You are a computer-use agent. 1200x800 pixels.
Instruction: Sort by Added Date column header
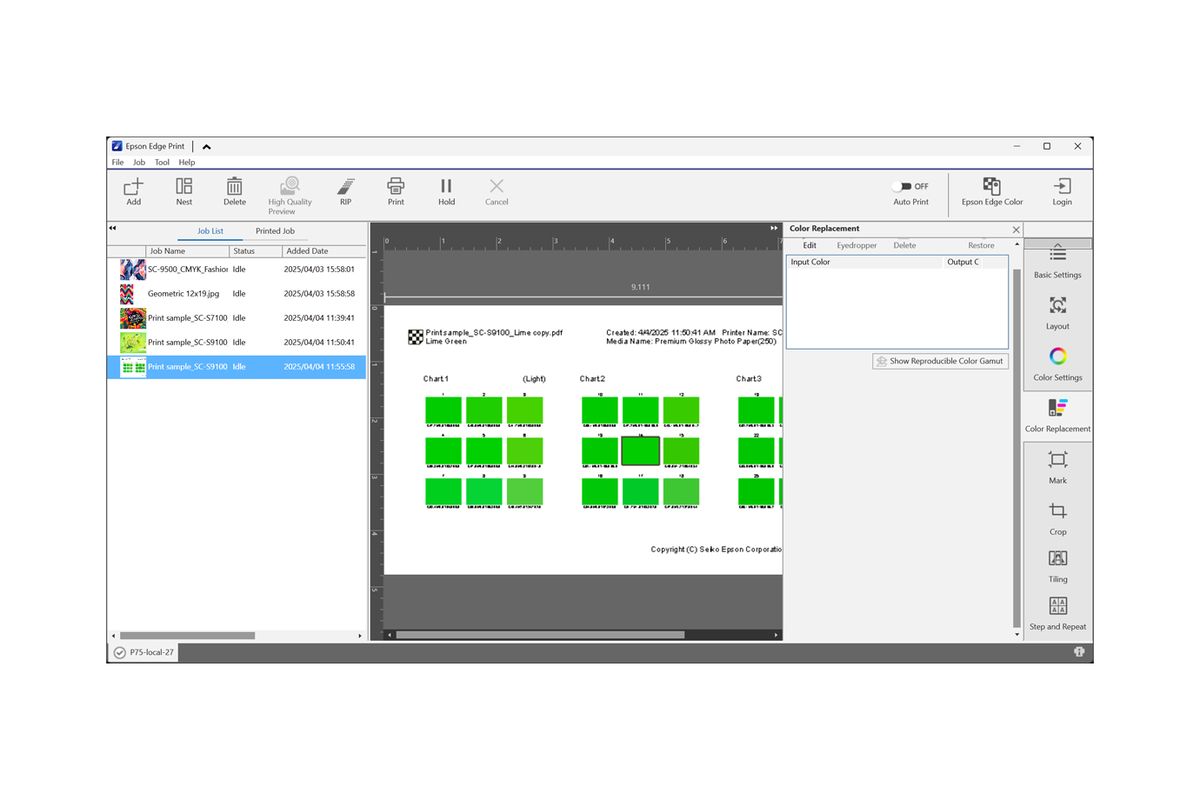[323, 251]
